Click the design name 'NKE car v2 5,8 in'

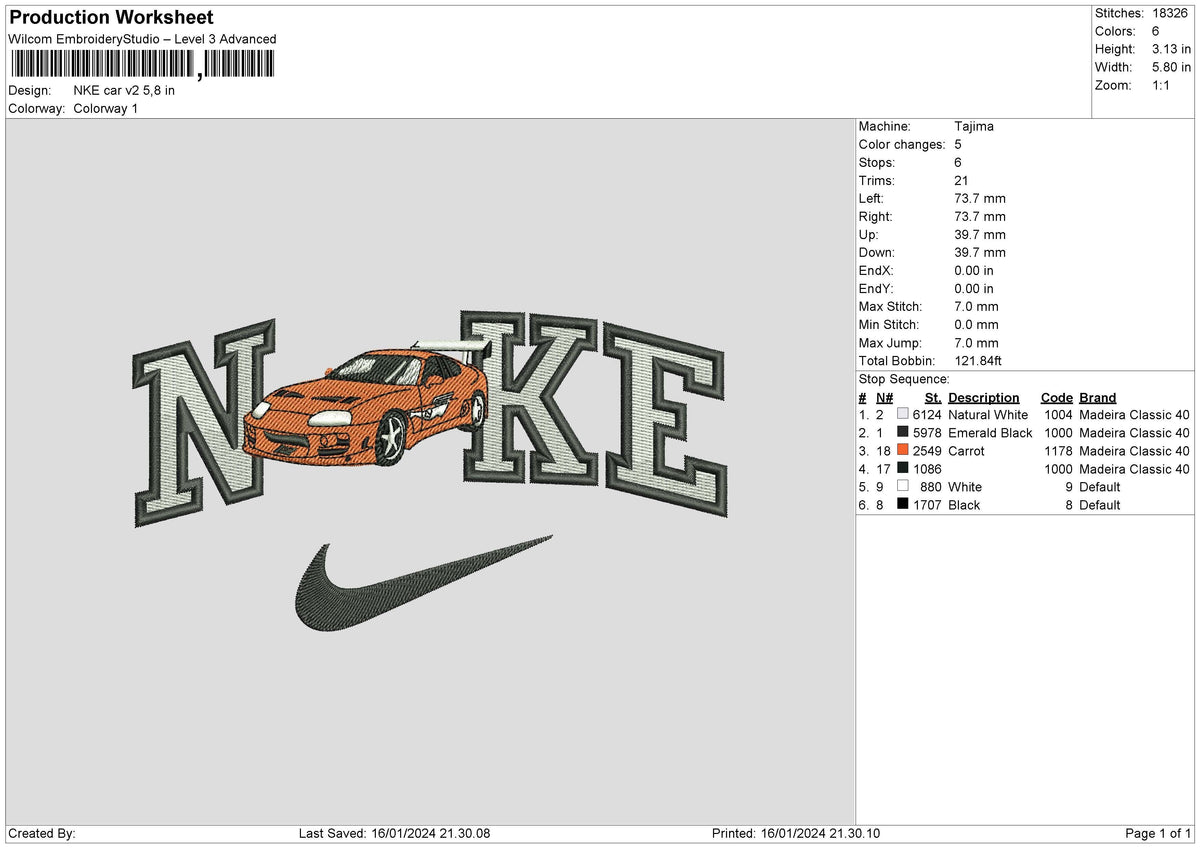coord(124,91)
